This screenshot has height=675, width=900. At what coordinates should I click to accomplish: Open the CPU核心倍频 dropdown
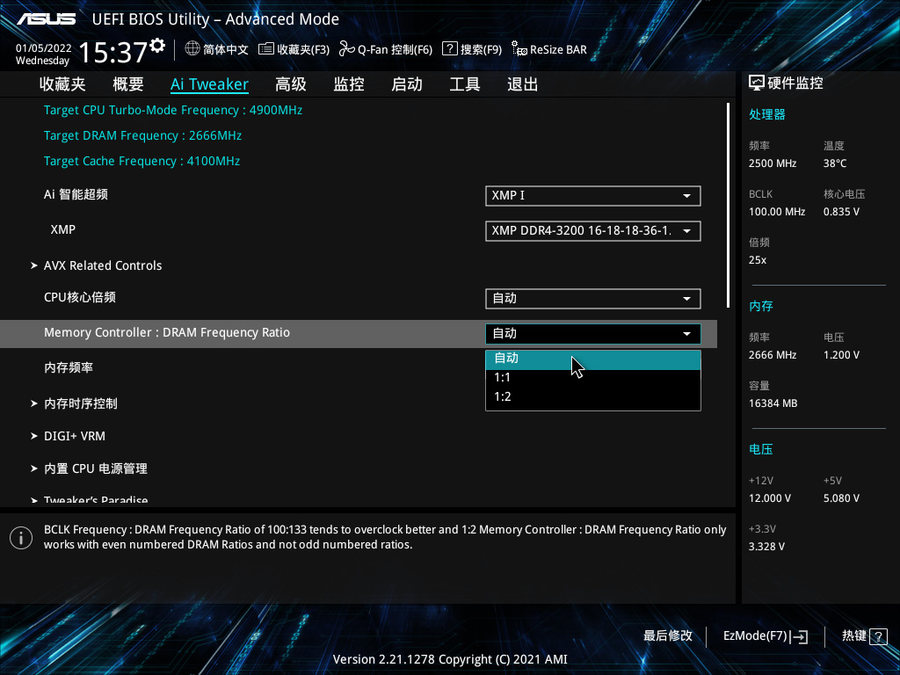592,298
